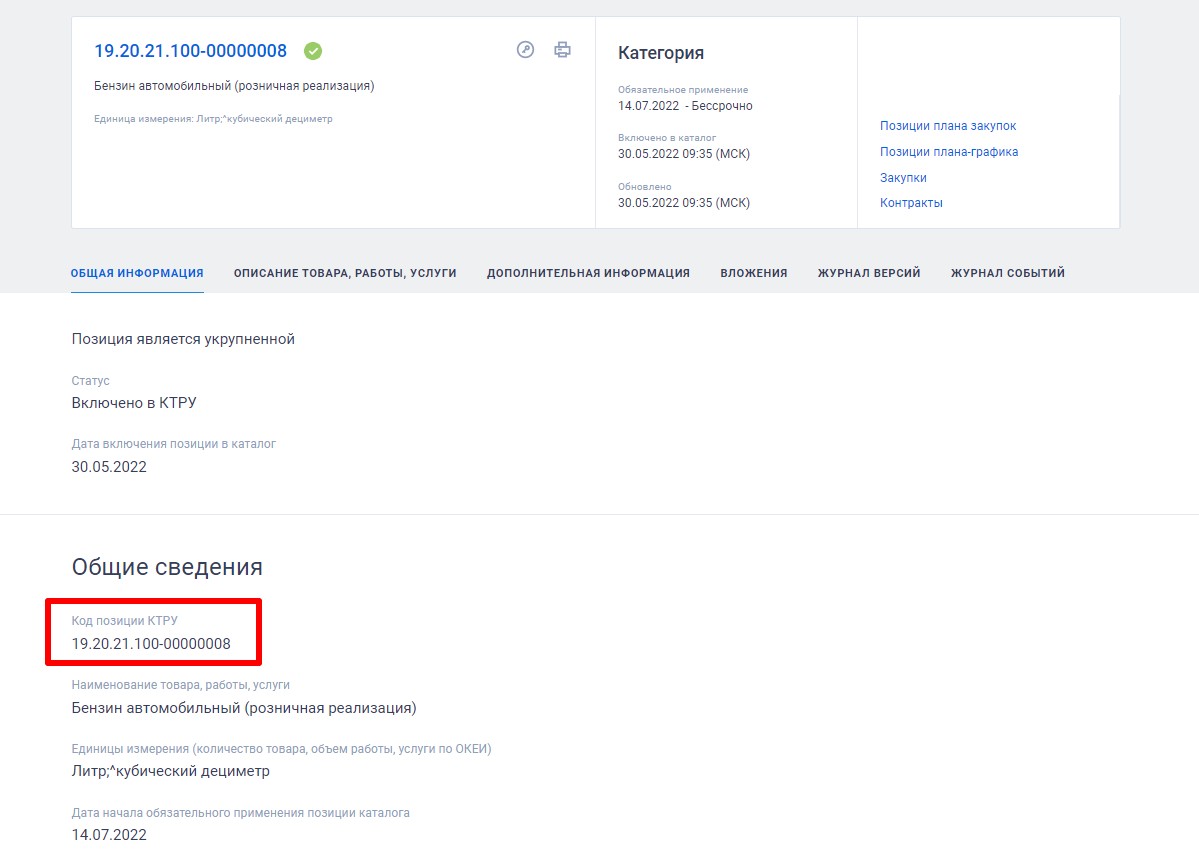
Task: Go to the Закупки link
Action: [903, 178]
